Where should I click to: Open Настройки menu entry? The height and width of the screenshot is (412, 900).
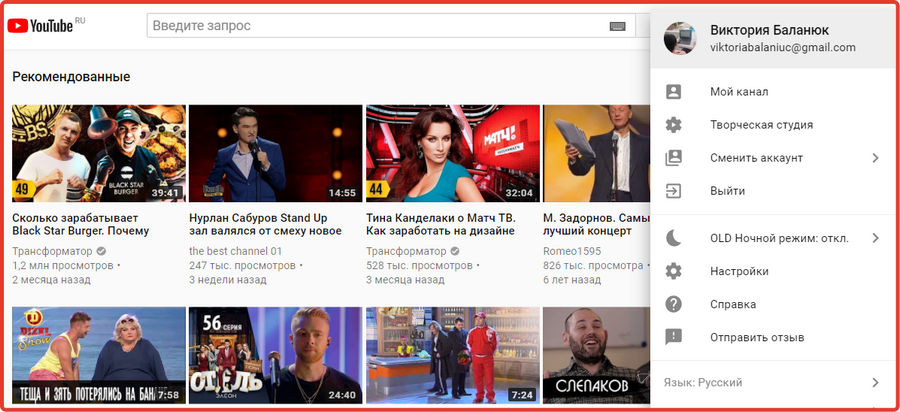point(773,271)
